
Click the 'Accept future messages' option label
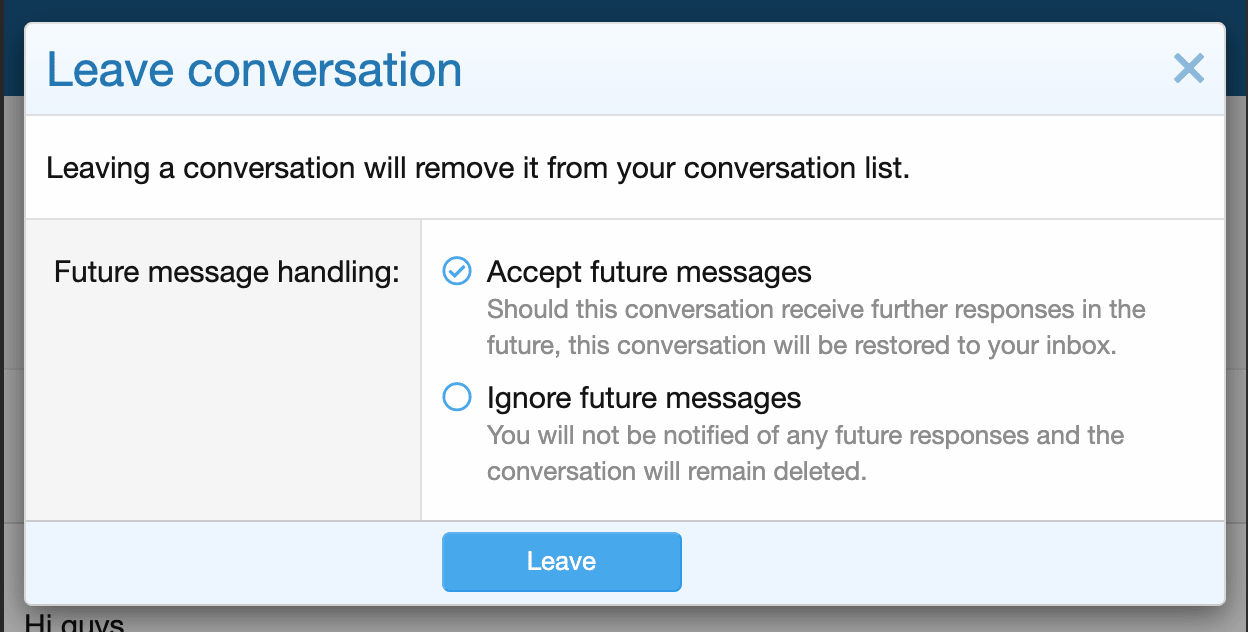(x=649, y=272)
